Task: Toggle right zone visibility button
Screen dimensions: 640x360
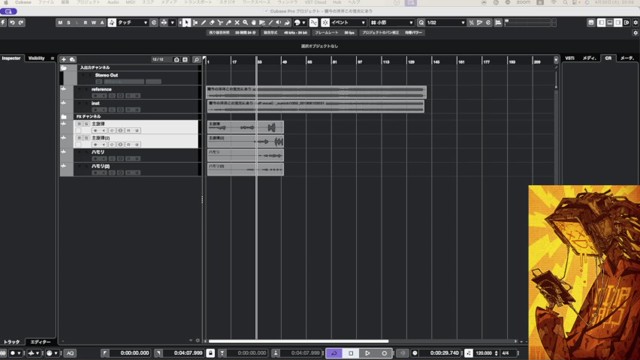Action: click(x=618, y=22)
